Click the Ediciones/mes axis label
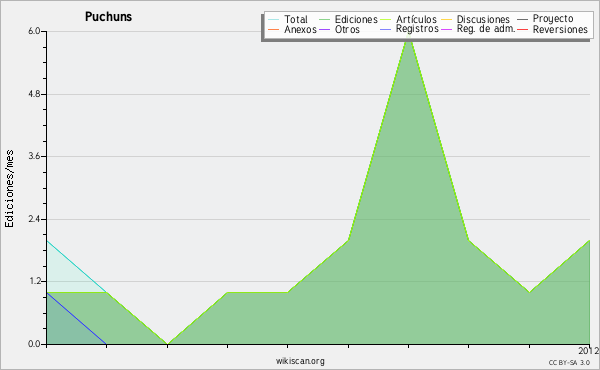Viewport: 600px width, 370px height. [9, 189]
